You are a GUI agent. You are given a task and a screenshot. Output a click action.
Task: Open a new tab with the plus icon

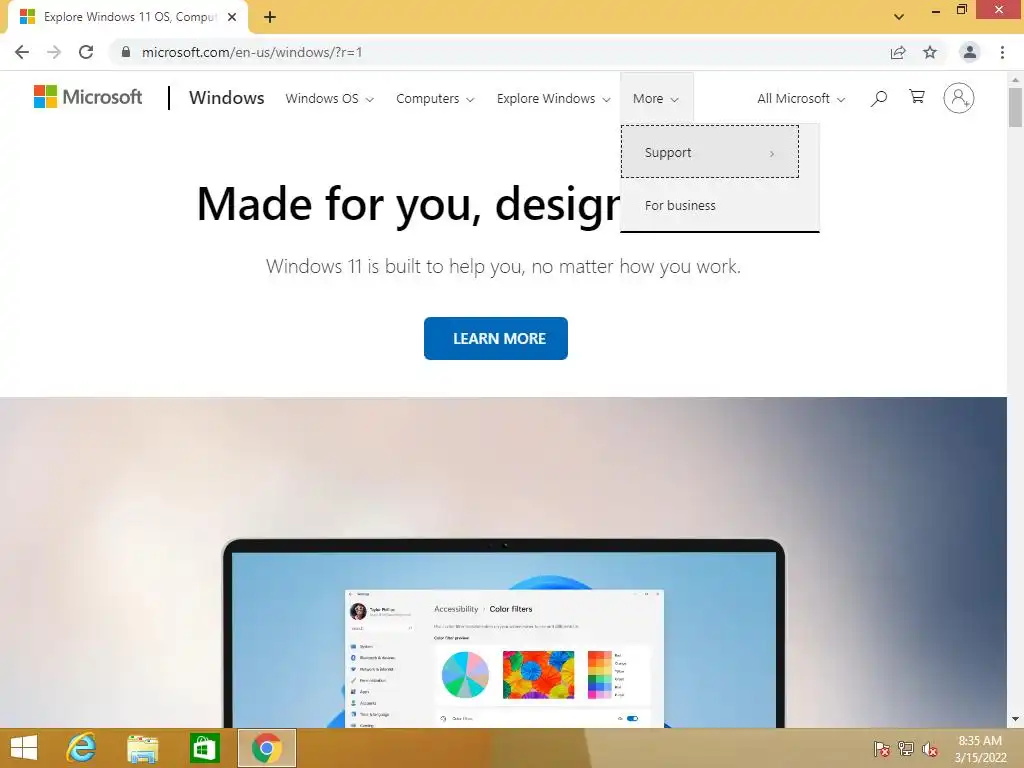coord(270,17)
